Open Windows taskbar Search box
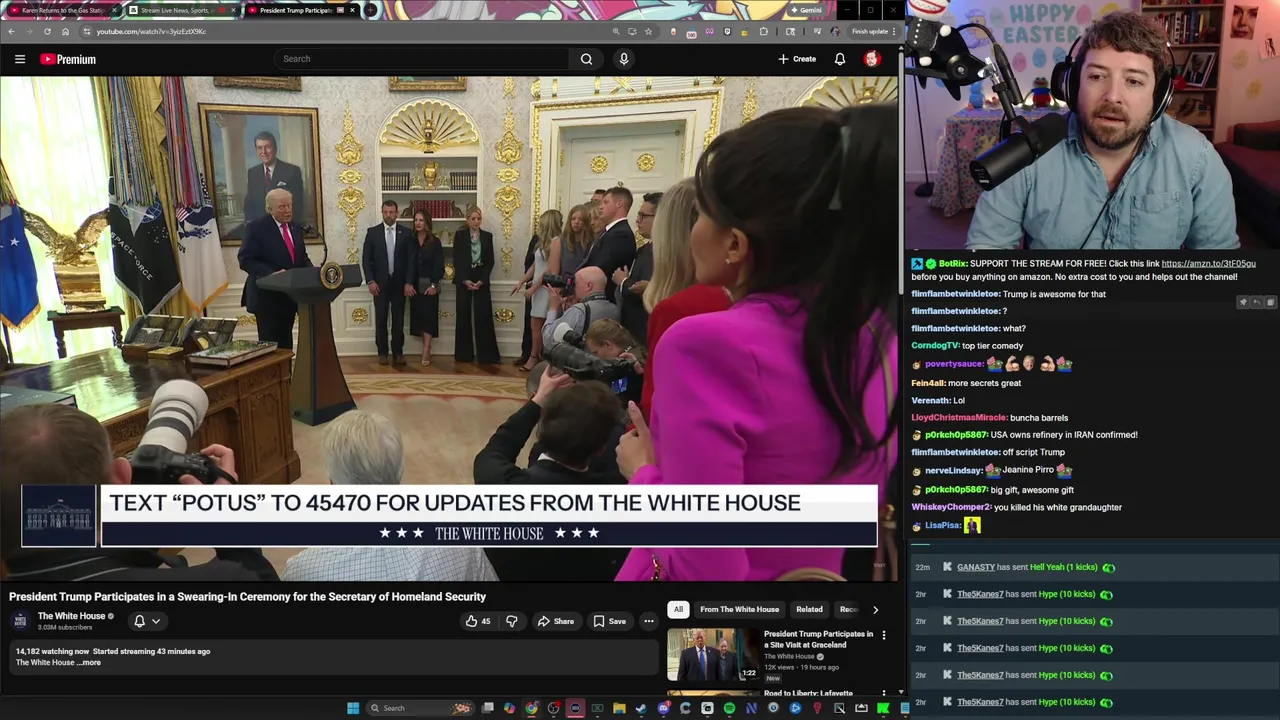This screenshot has width=1280, height=720. click(418, 708)
